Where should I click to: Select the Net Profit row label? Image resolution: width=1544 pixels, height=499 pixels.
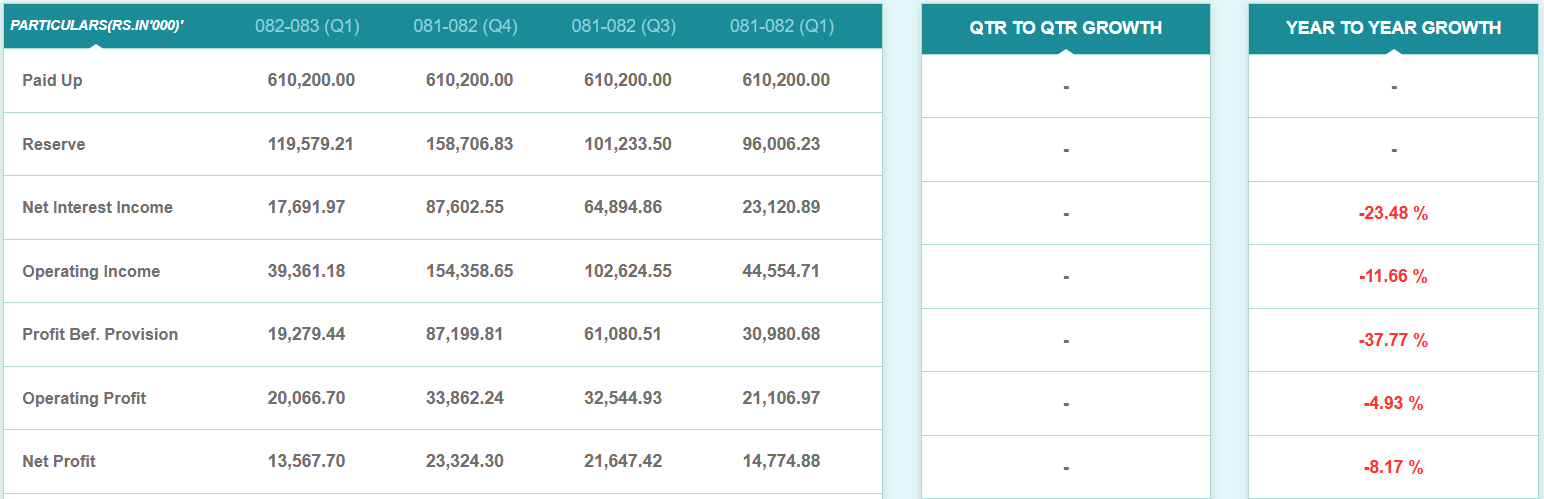click(x=59, y=461)
